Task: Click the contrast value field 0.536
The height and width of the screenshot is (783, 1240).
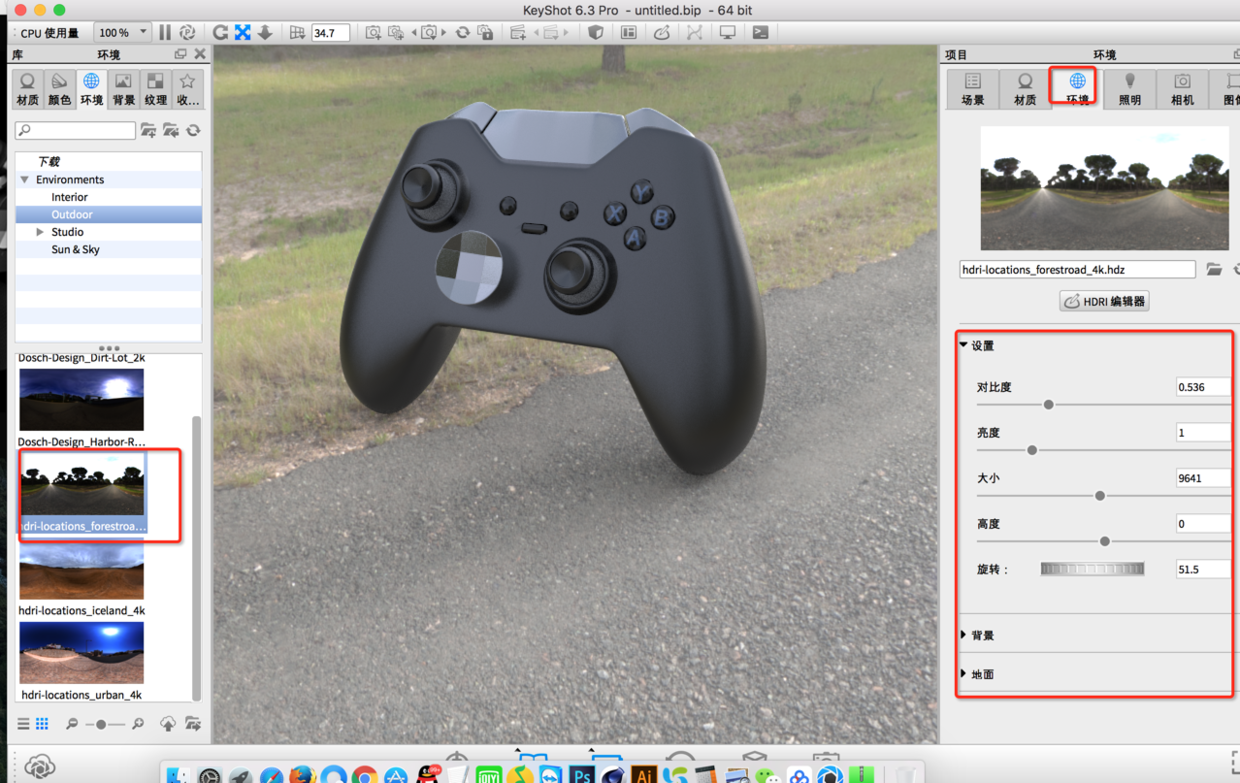Action: pyautogui.click(x=1203, y=387)
